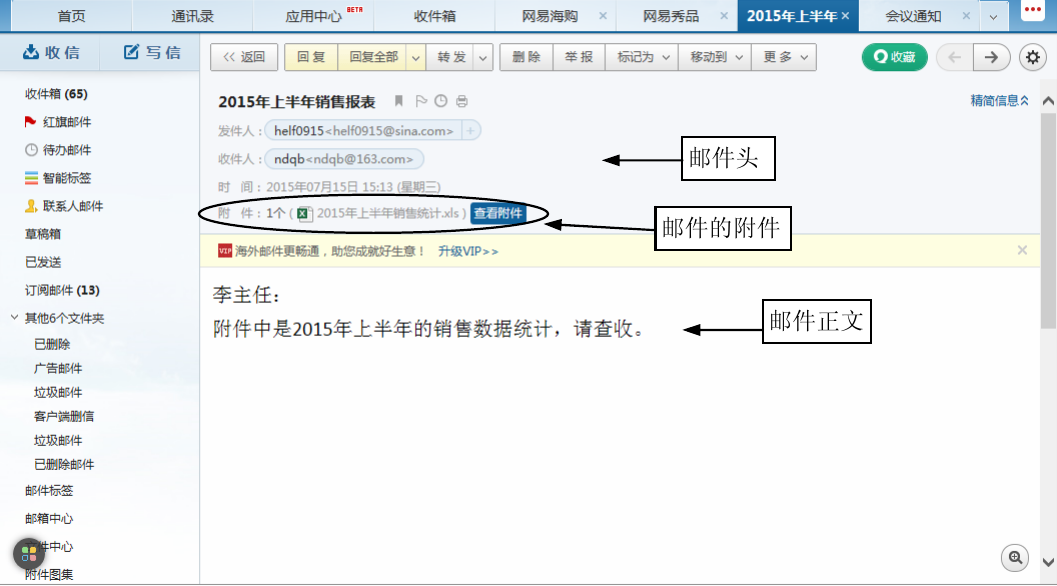Click the bookmark icon beside the email subject
The height and width of the screenshot is (586, 1057).
pos(398,101)
